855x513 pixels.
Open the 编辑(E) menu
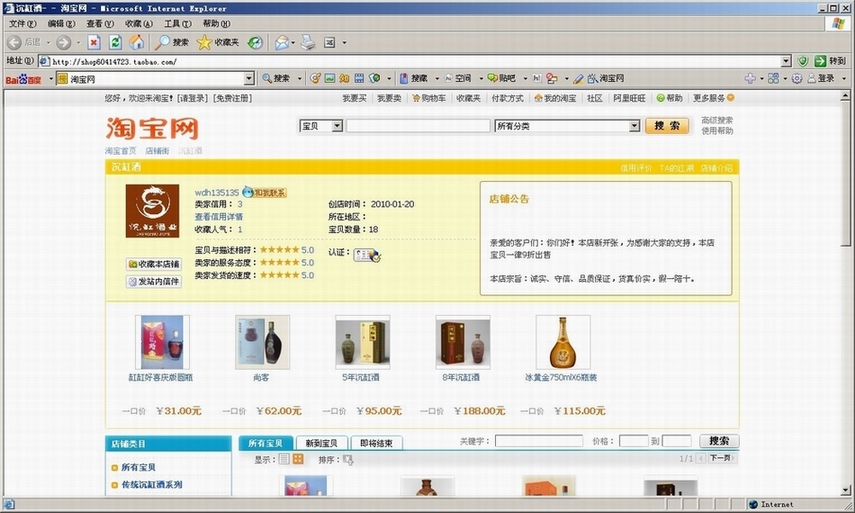pos(62,23)
